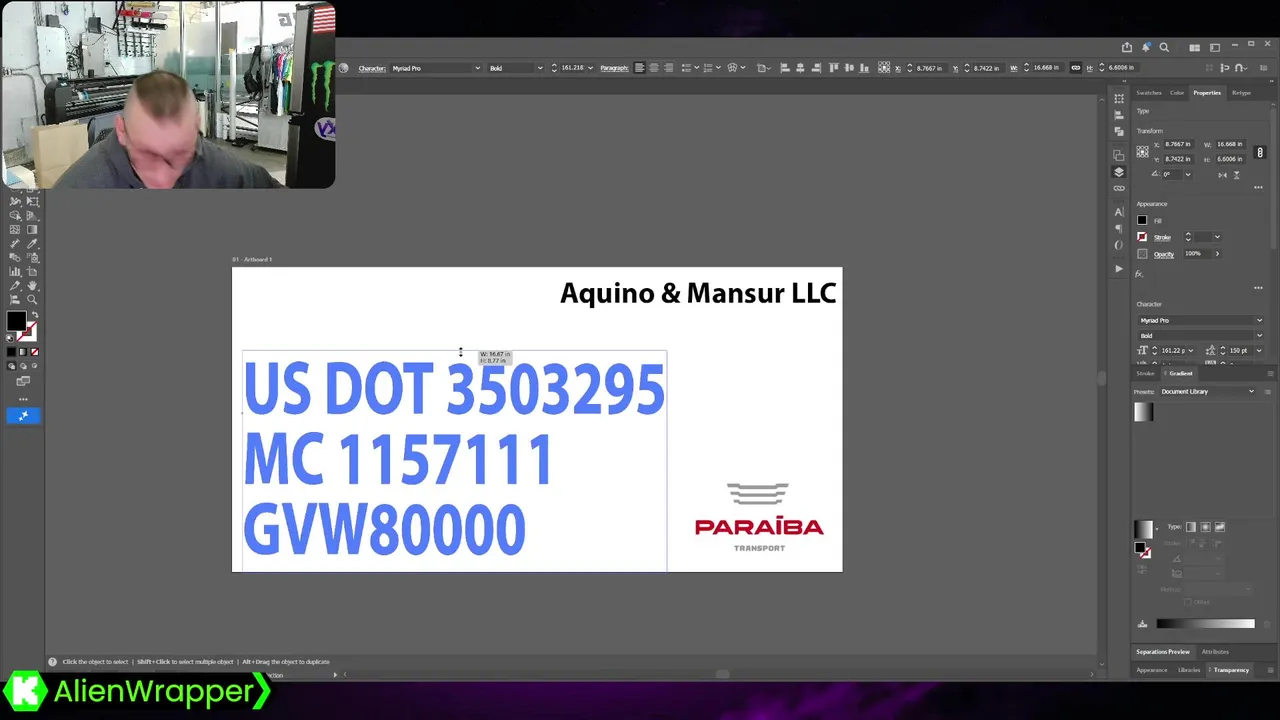Viewport: 1280px width, 720px height.
Task: Select the Symbol Sprayer tool
Action: (32, 257)
